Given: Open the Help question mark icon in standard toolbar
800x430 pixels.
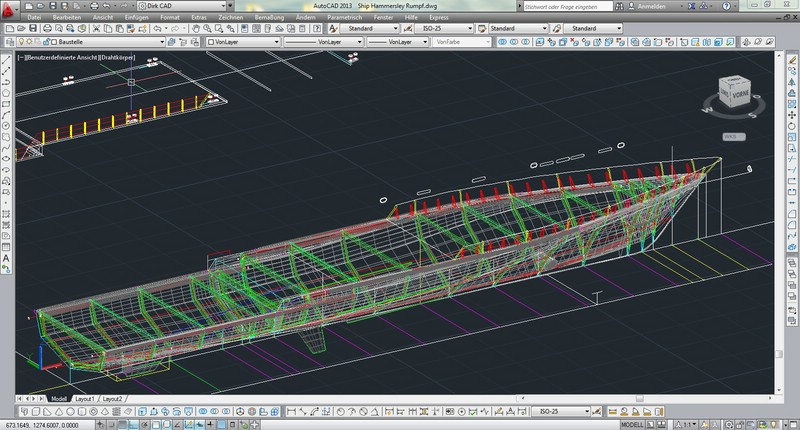Looking at the screenshot, I should click(317, 29).
